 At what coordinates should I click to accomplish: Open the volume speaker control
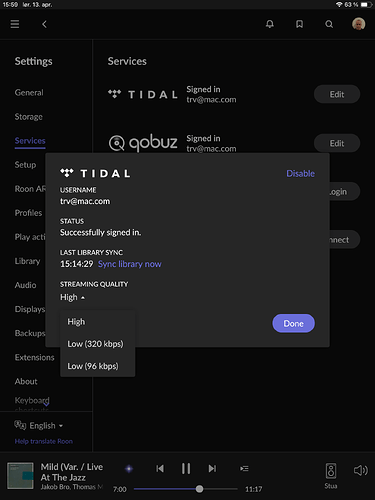360,470
